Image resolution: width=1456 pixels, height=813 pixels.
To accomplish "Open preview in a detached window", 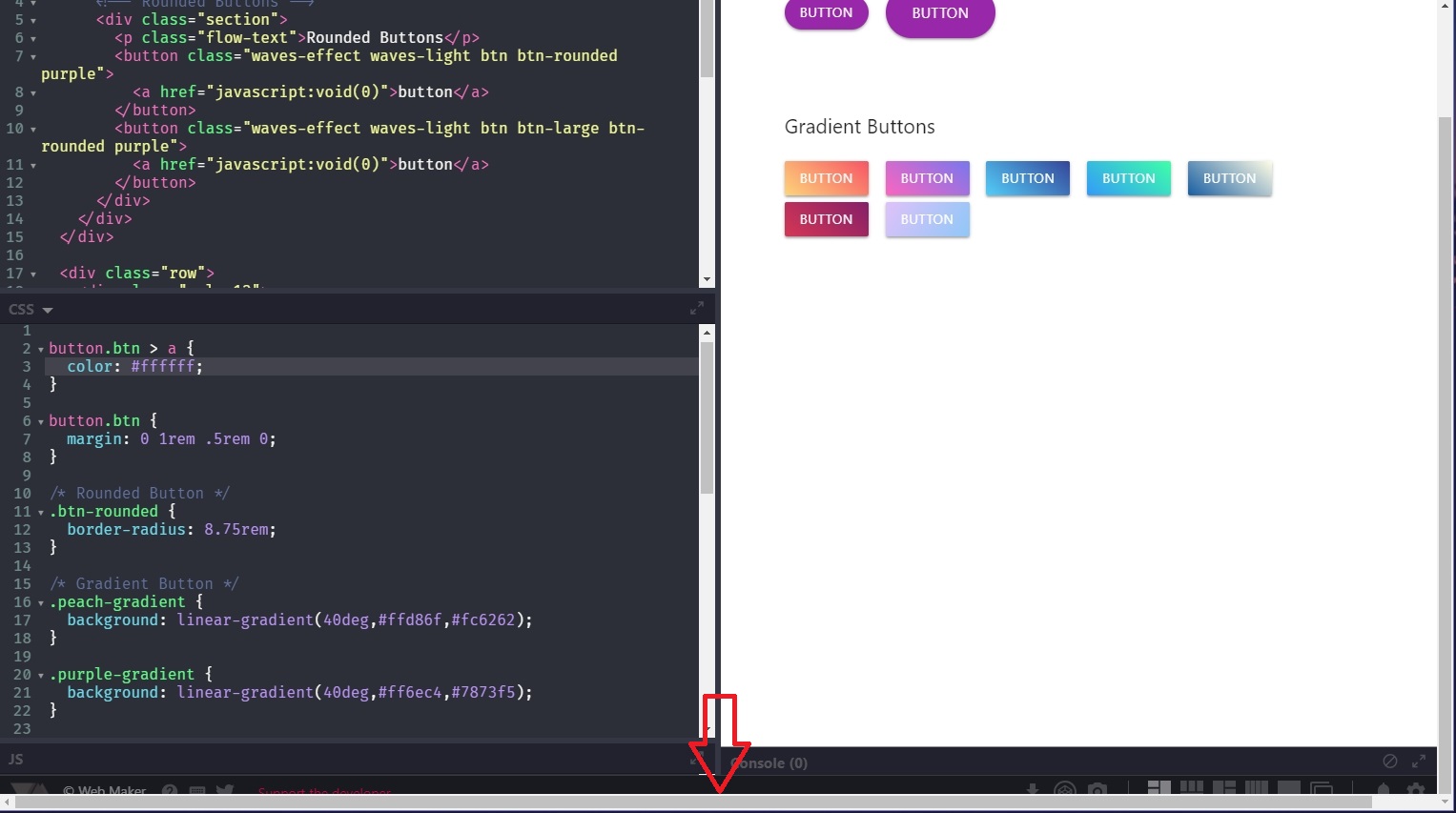I will click(1321, 788).
